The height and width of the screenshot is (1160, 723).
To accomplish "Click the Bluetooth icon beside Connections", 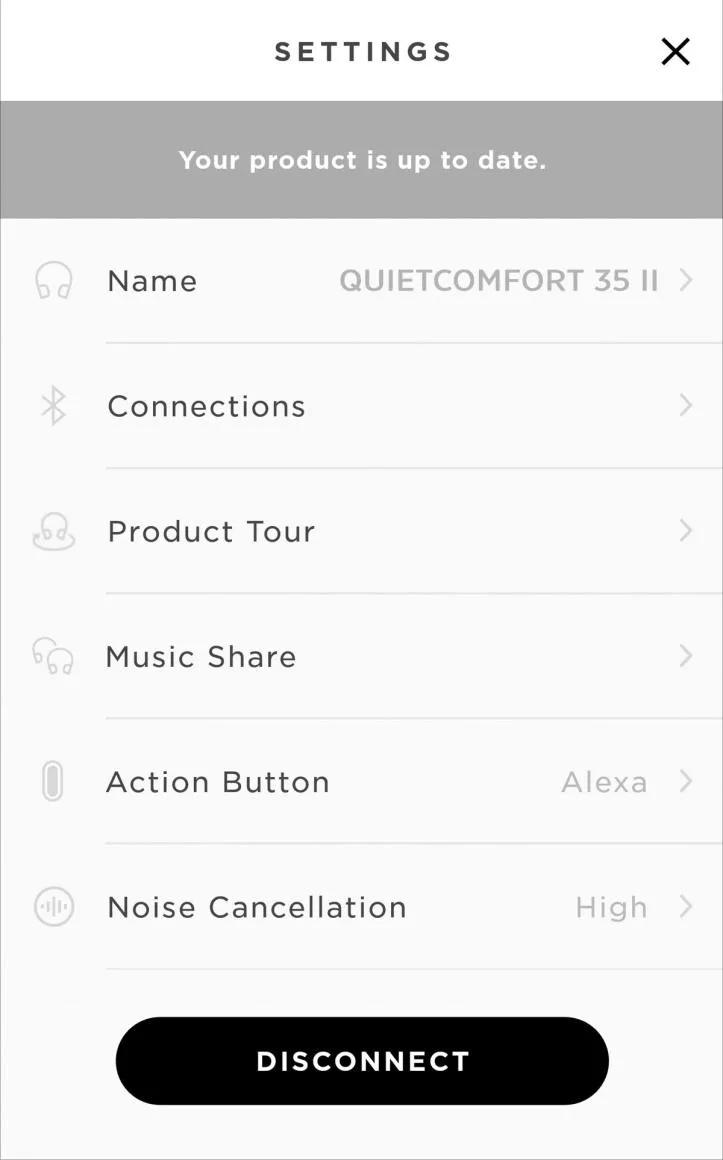I will 53,406.
